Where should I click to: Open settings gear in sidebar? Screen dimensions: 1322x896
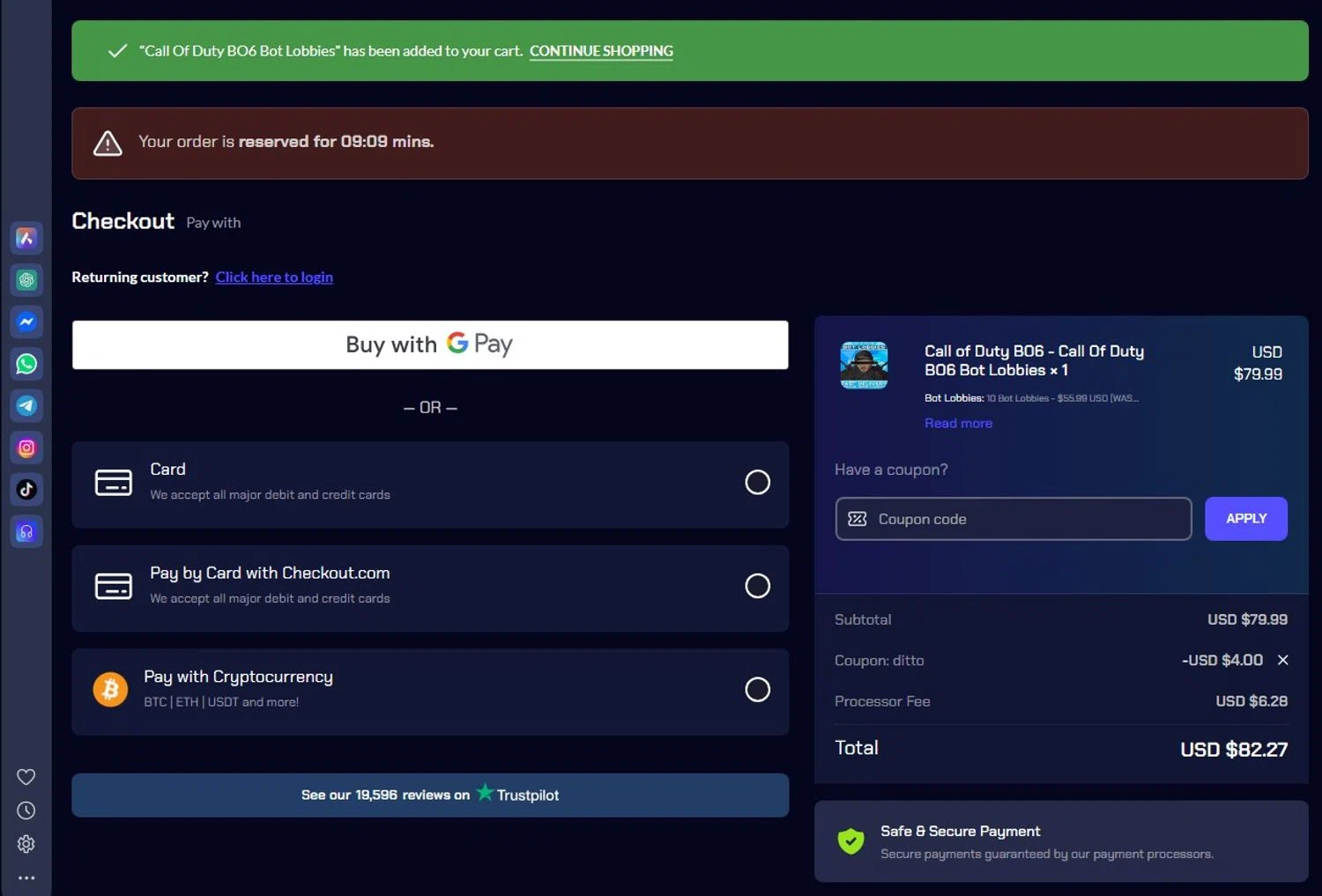(26, 844)
